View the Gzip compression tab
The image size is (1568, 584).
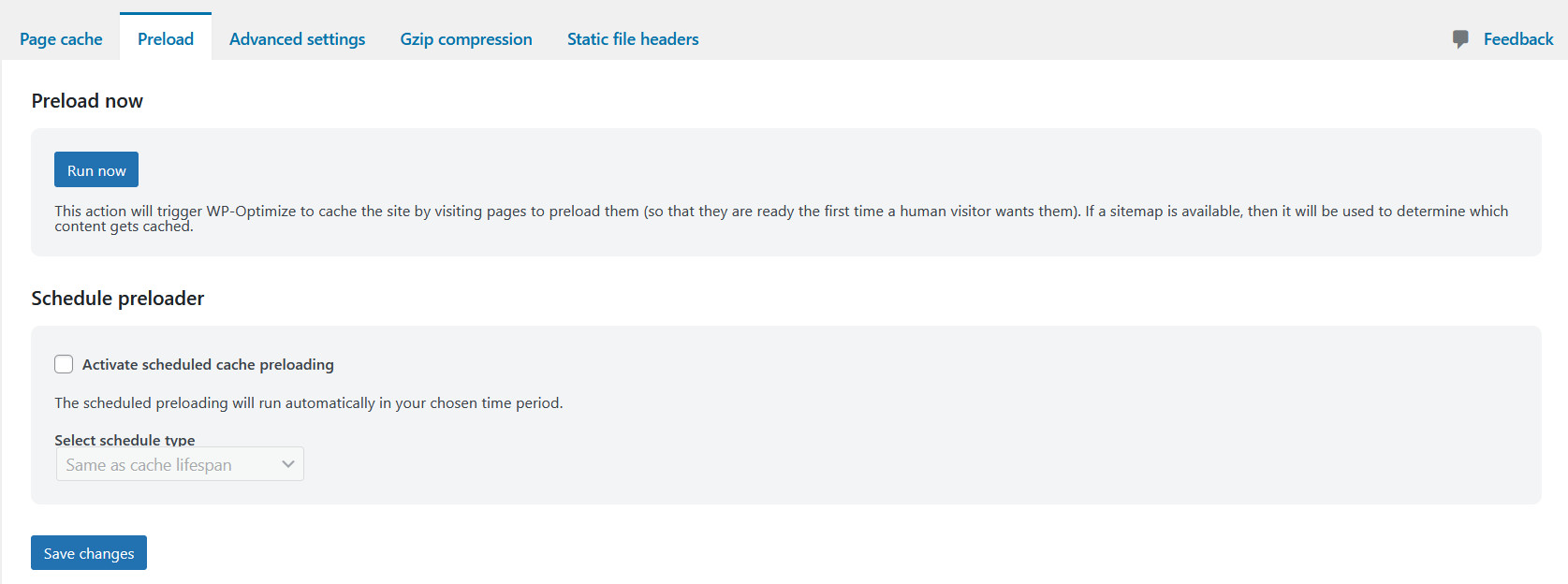click(465, 38)
